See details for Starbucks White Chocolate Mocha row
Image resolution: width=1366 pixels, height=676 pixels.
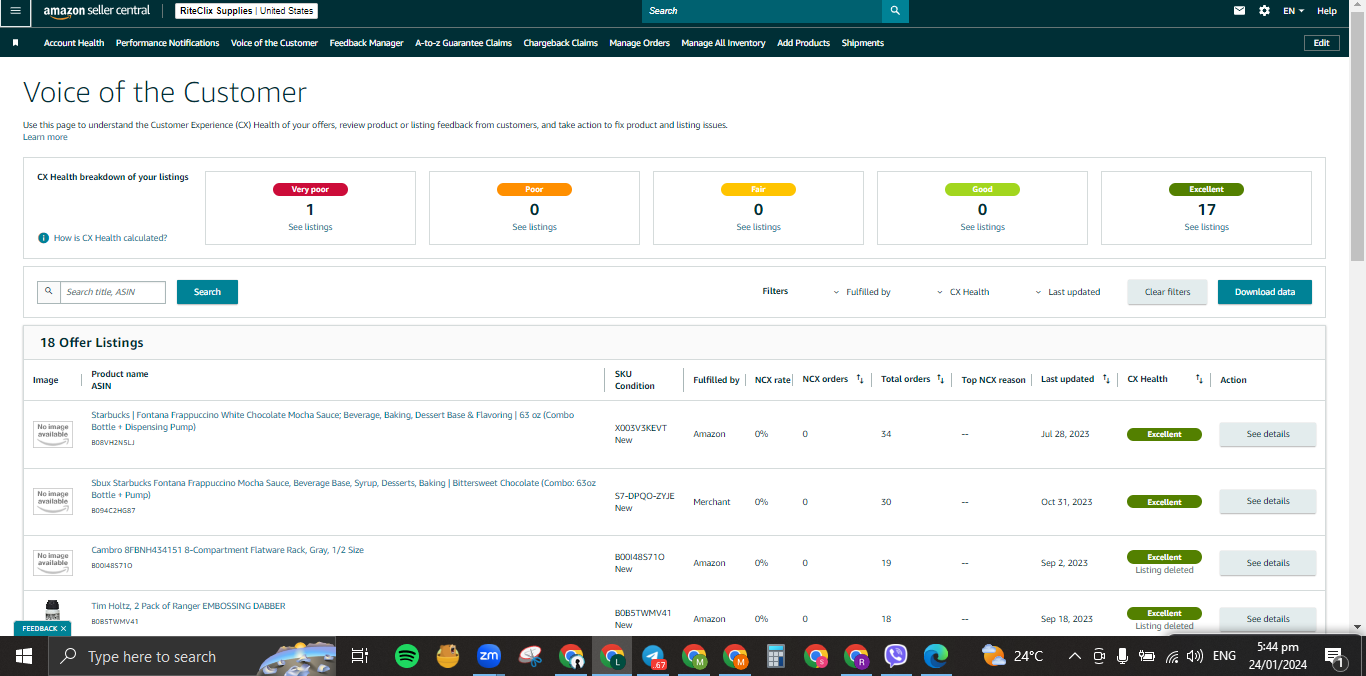pyautogui.click(x=1267, y=434)
